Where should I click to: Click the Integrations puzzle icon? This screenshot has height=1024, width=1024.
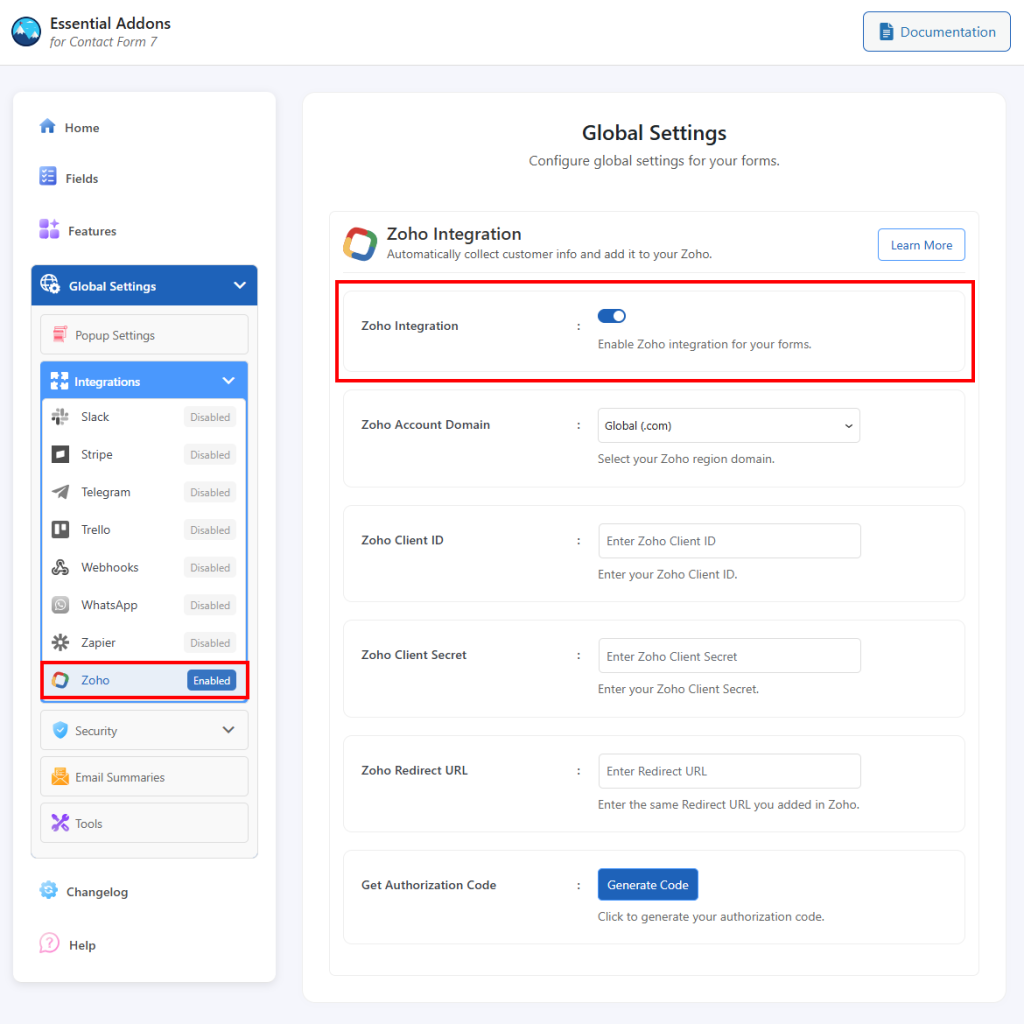[59, 381]
